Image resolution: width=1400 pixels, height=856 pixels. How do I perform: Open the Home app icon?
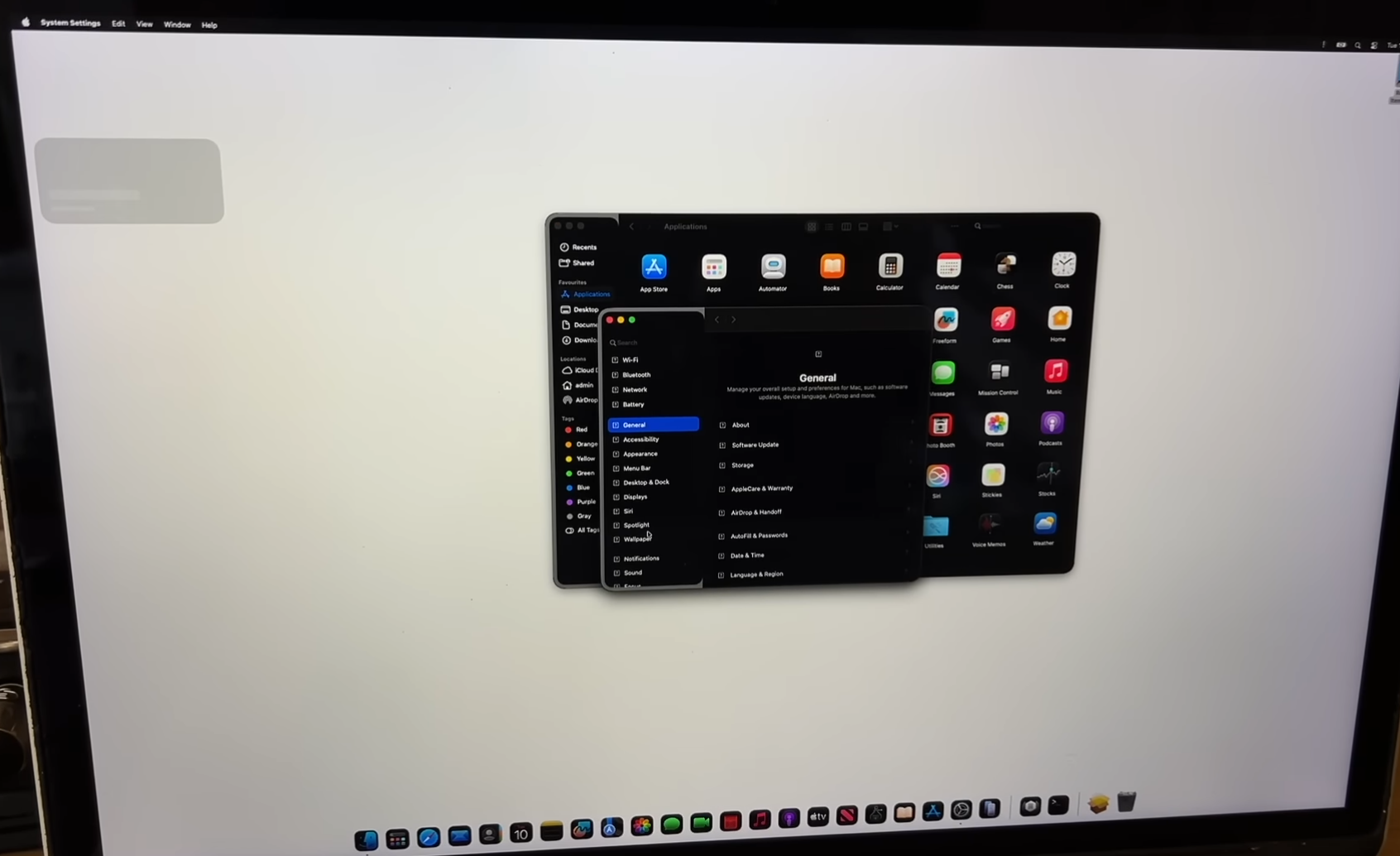tap(1059, 318)
